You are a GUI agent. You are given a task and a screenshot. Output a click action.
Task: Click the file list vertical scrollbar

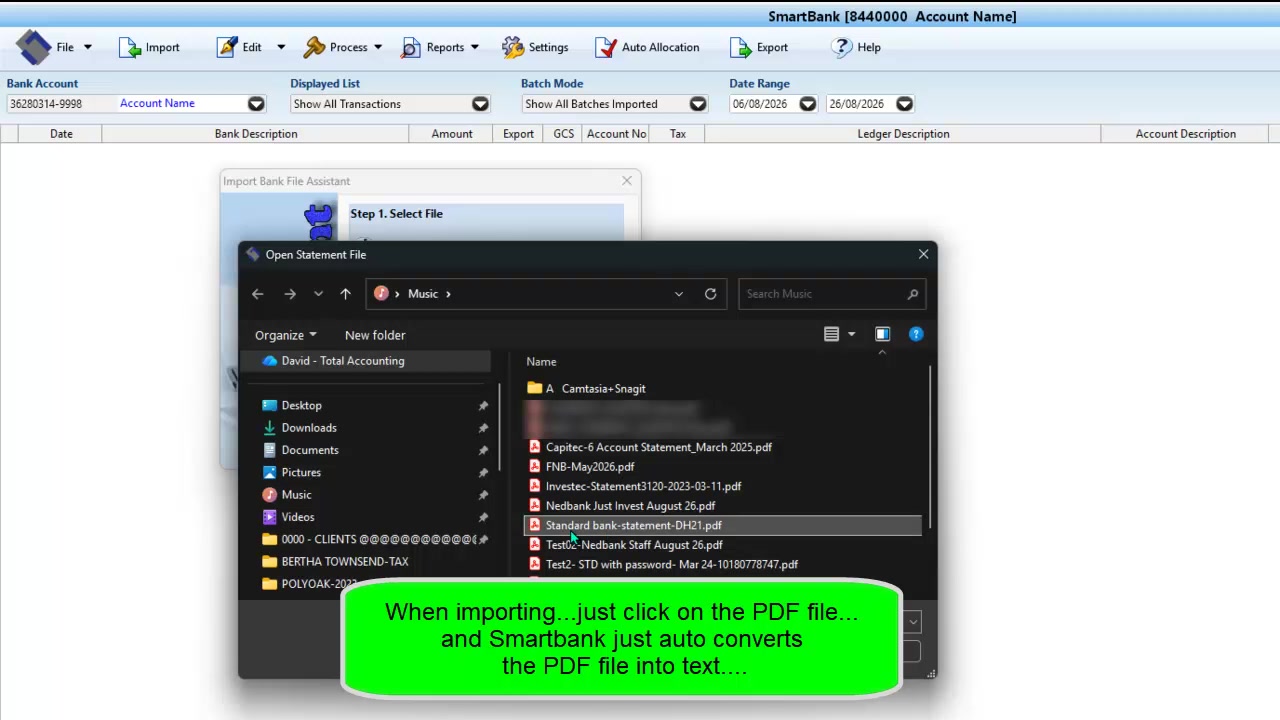[x=931, y=447]
